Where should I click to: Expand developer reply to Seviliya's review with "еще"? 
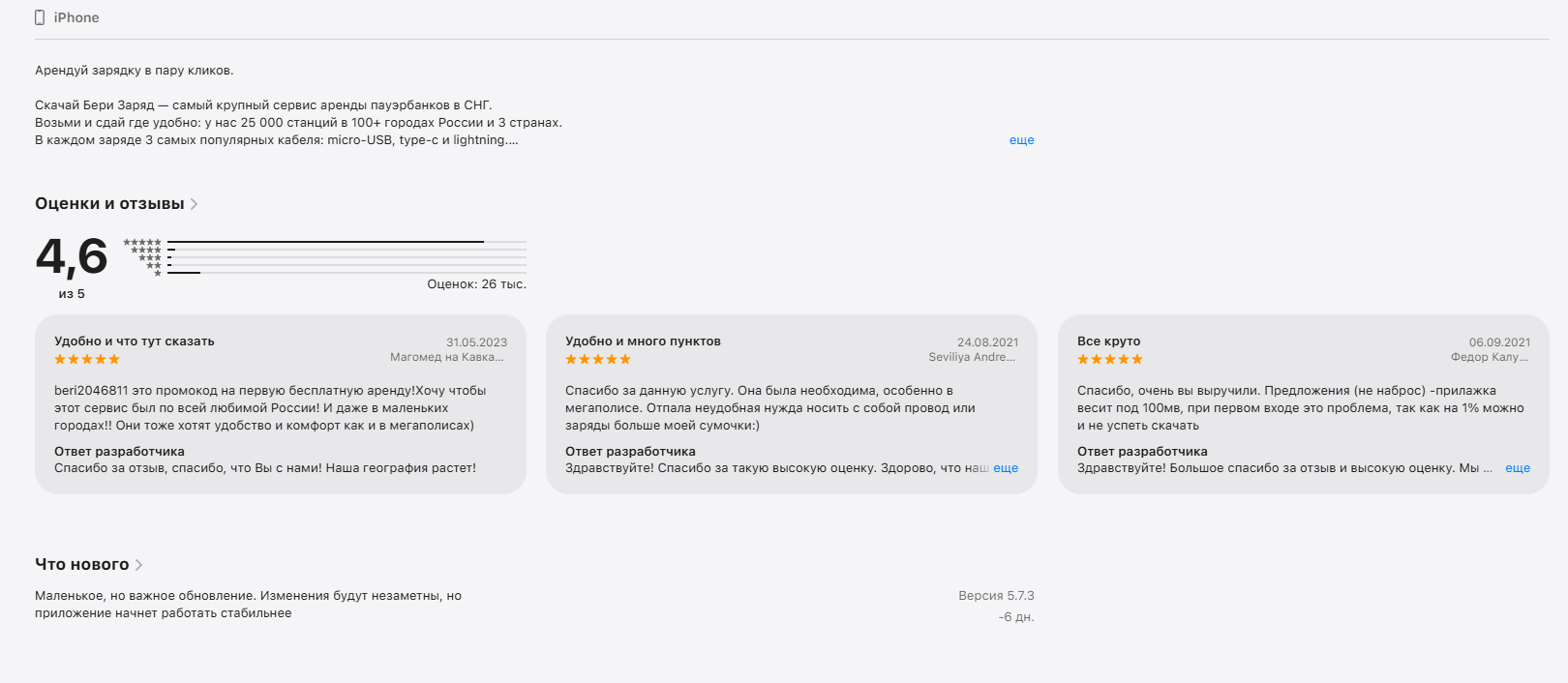(x=1006, y=468)
